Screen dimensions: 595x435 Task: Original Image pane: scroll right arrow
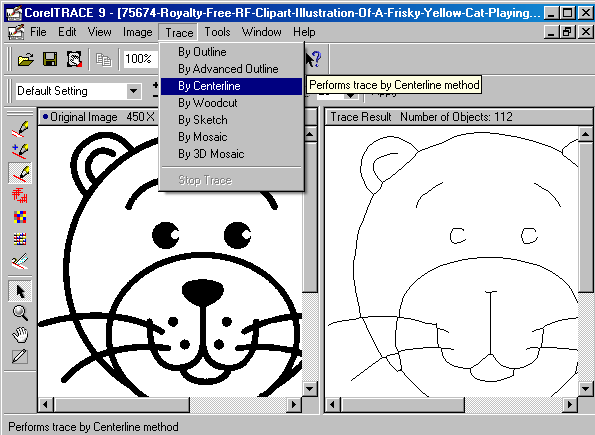[x=294, y=405]
